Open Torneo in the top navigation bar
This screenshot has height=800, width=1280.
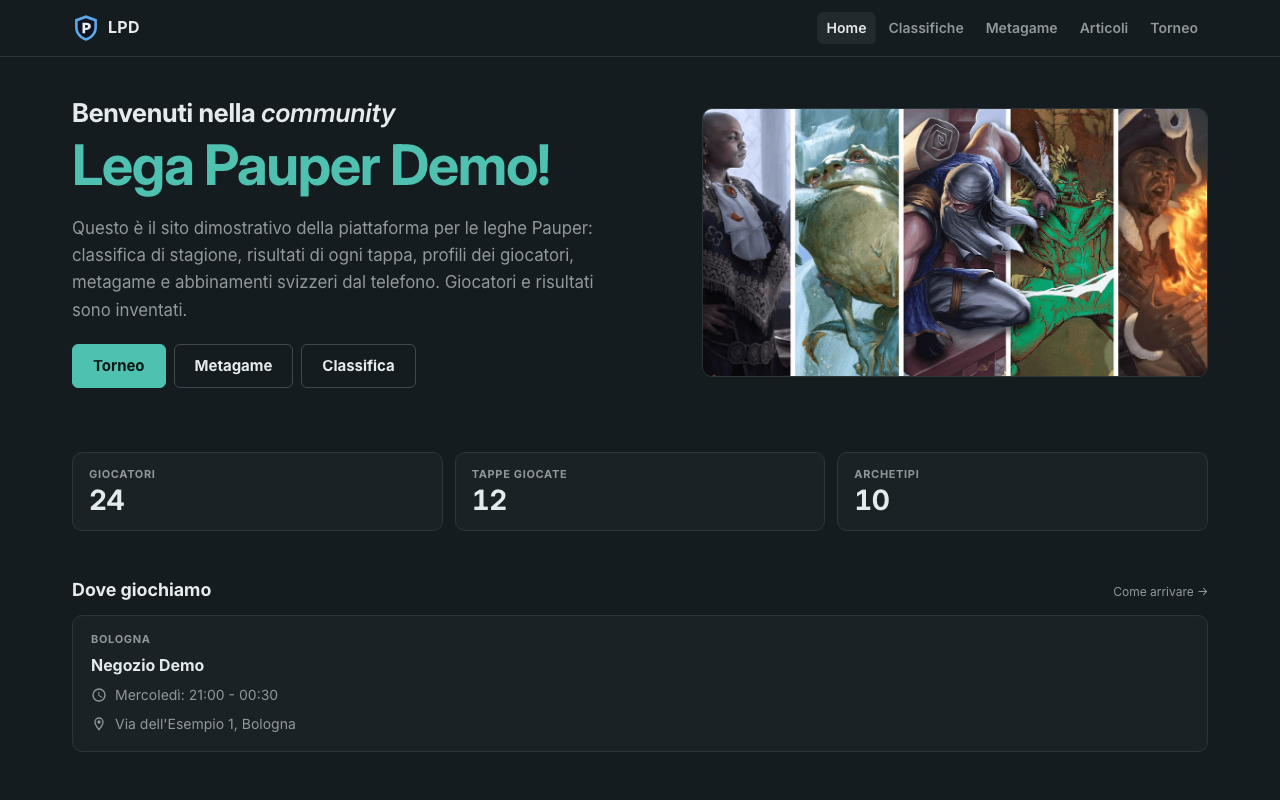1174,28
